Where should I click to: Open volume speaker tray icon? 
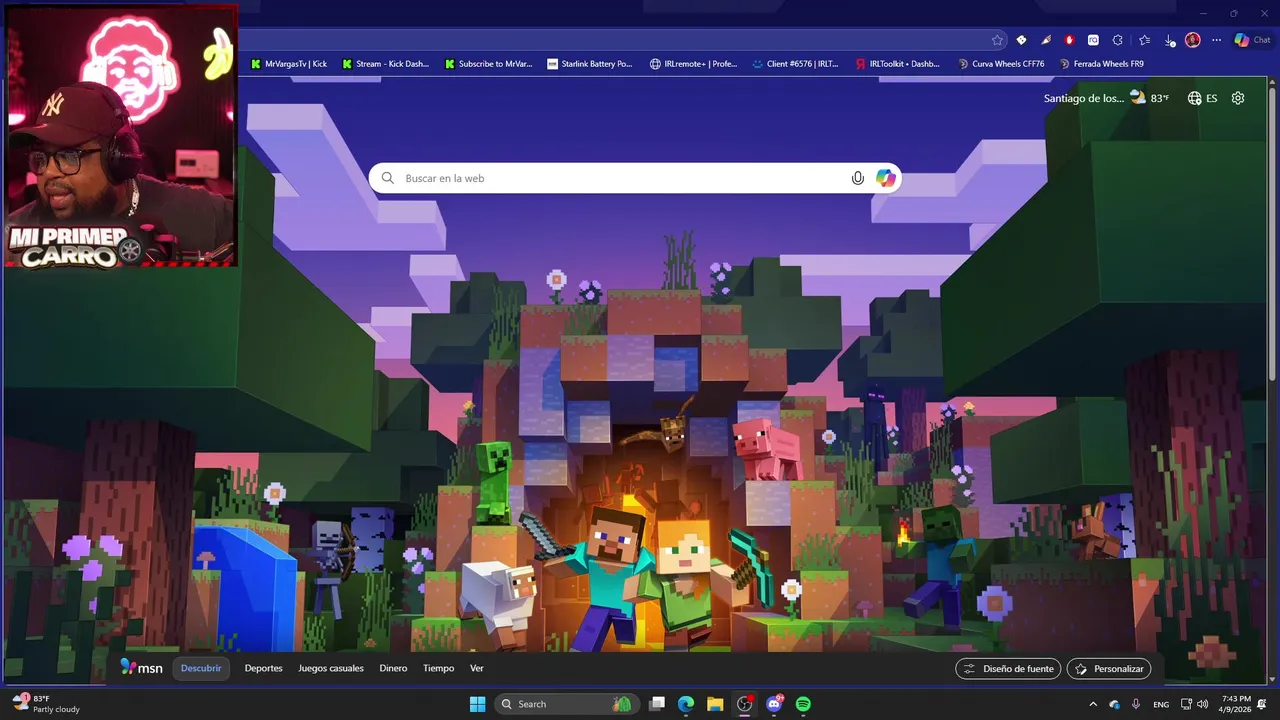1202,704
